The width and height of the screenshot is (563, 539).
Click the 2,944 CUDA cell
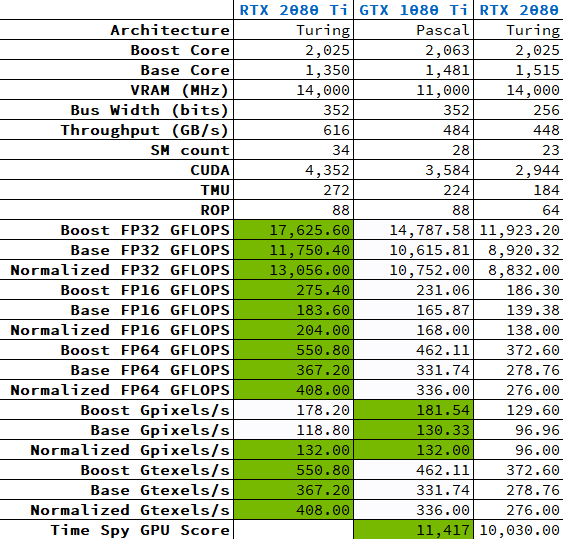[518, 170]
